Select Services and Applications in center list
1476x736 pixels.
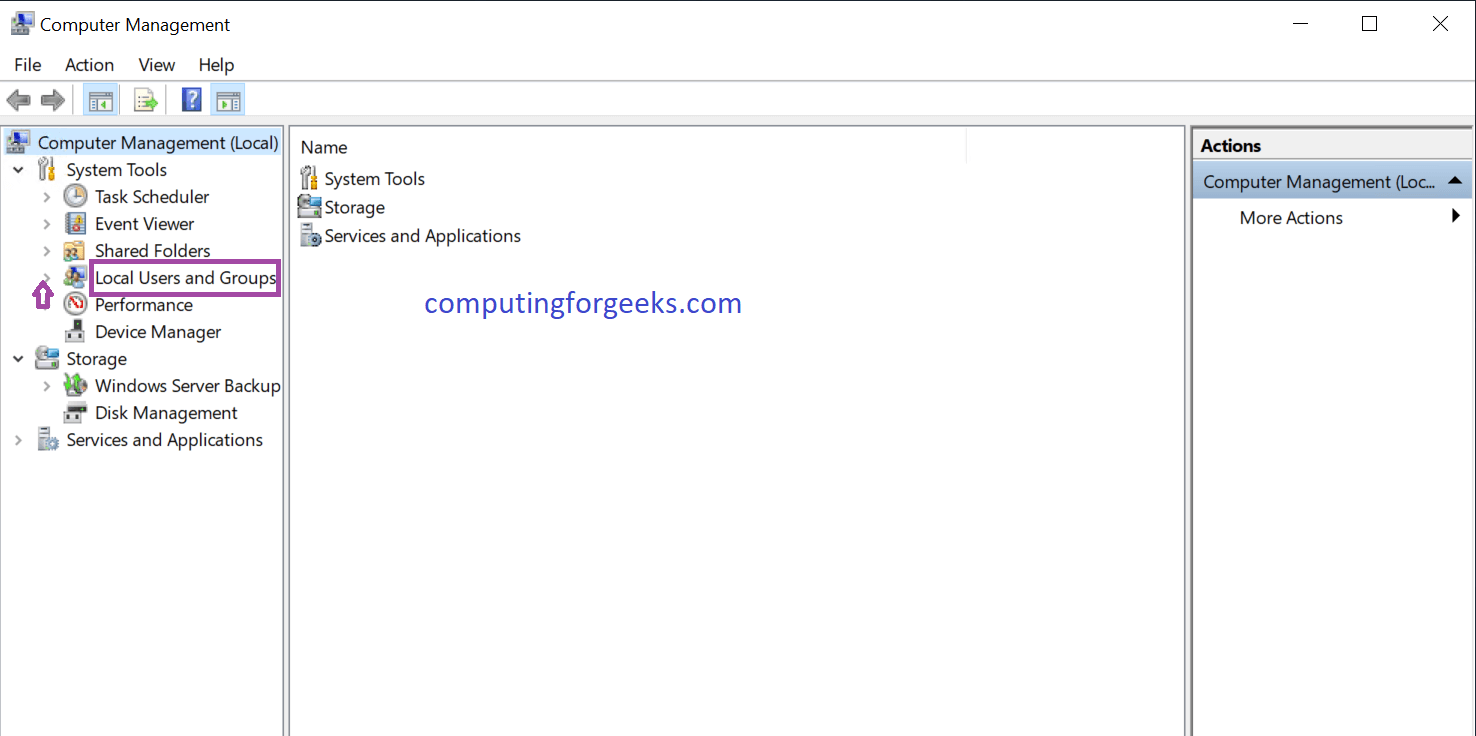pyautogui.click(x=422, y=236)
